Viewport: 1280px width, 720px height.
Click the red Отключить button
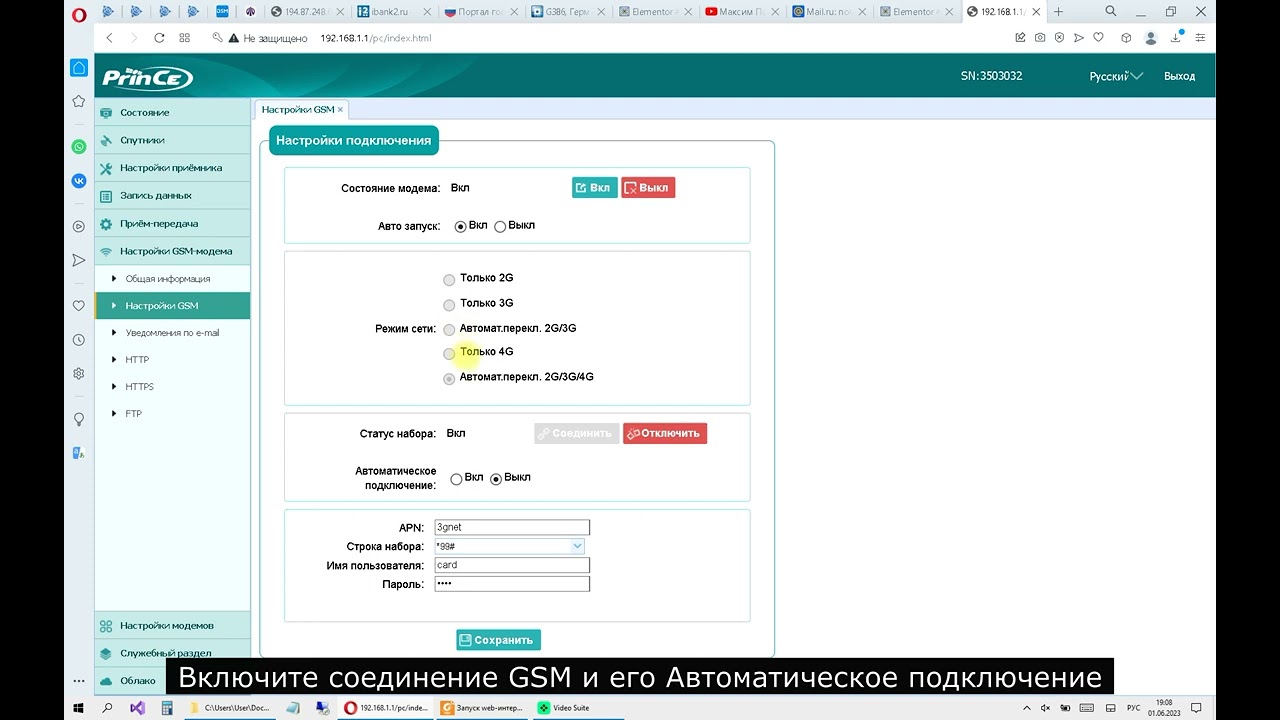click(665, 434)
